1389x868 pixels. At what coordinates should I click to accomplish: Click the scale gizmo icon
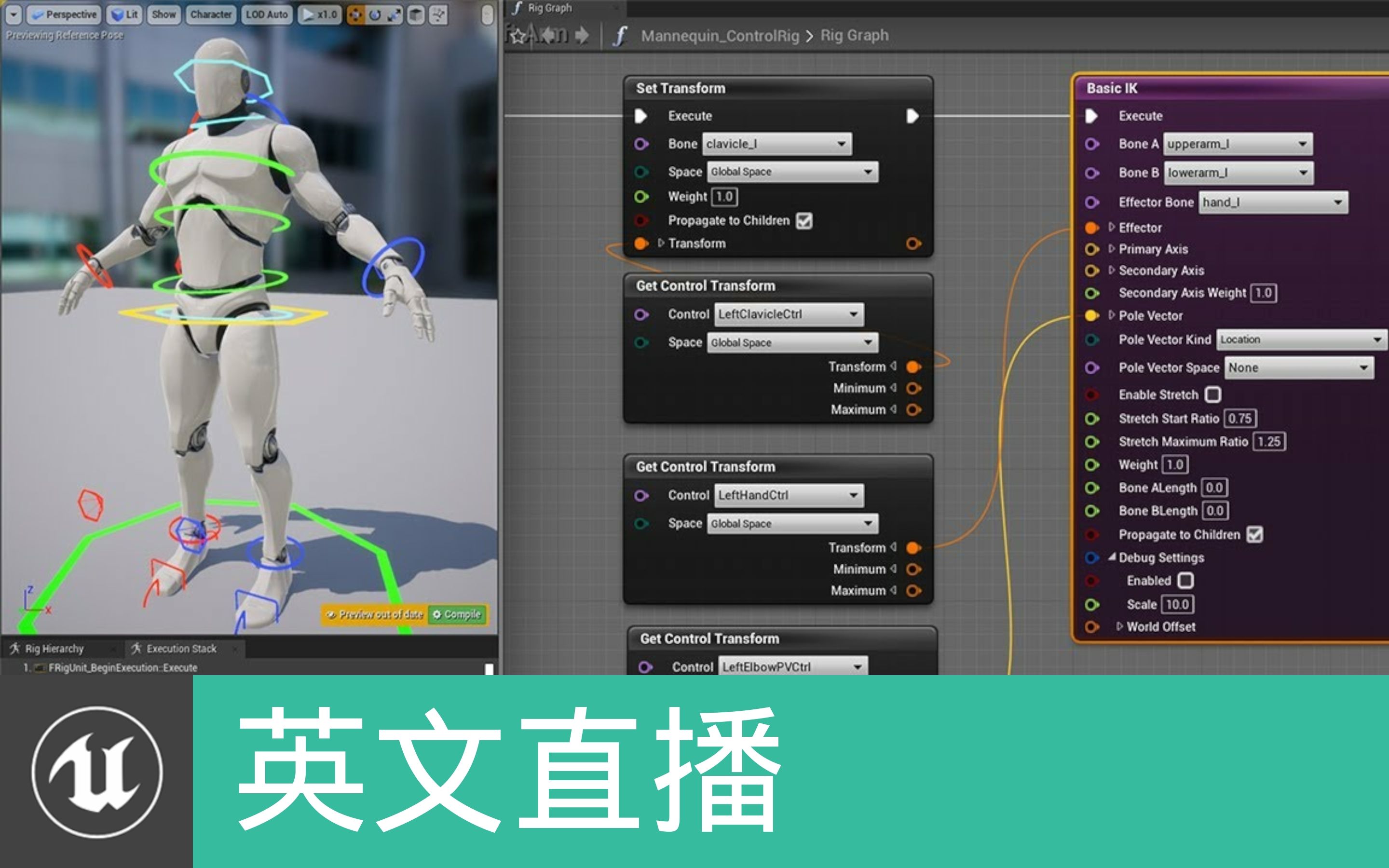395,15
